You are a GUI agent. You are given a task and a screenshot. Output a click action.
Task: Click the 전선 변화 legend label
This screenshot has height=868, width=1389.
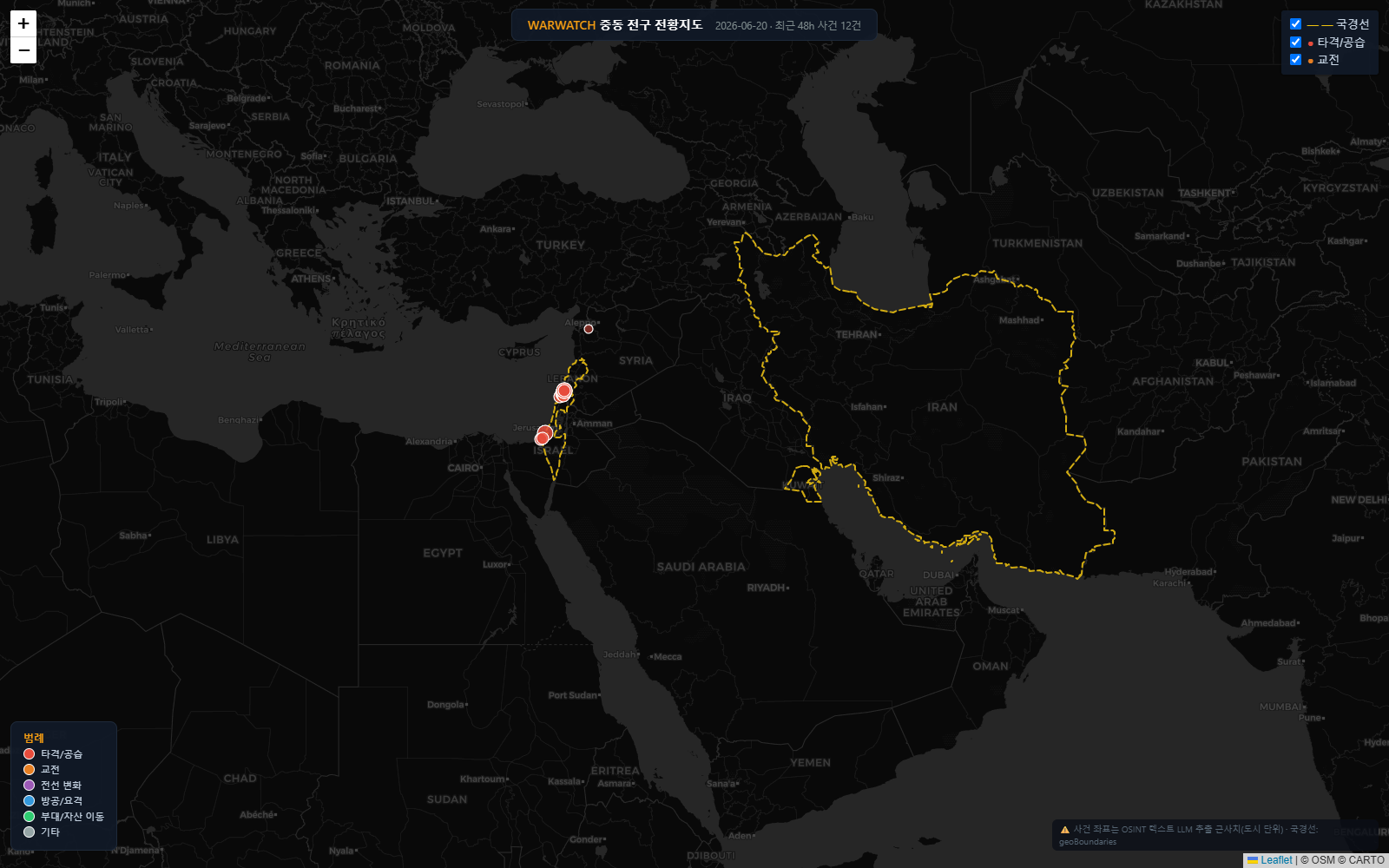coord(61,786)
